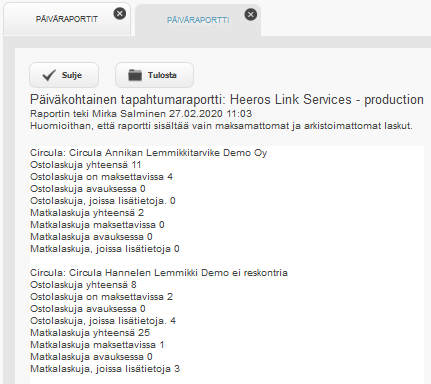Click the line 'Raportin teki Mirka Salminen 27.02.2020 11:03'

point(141,114)
